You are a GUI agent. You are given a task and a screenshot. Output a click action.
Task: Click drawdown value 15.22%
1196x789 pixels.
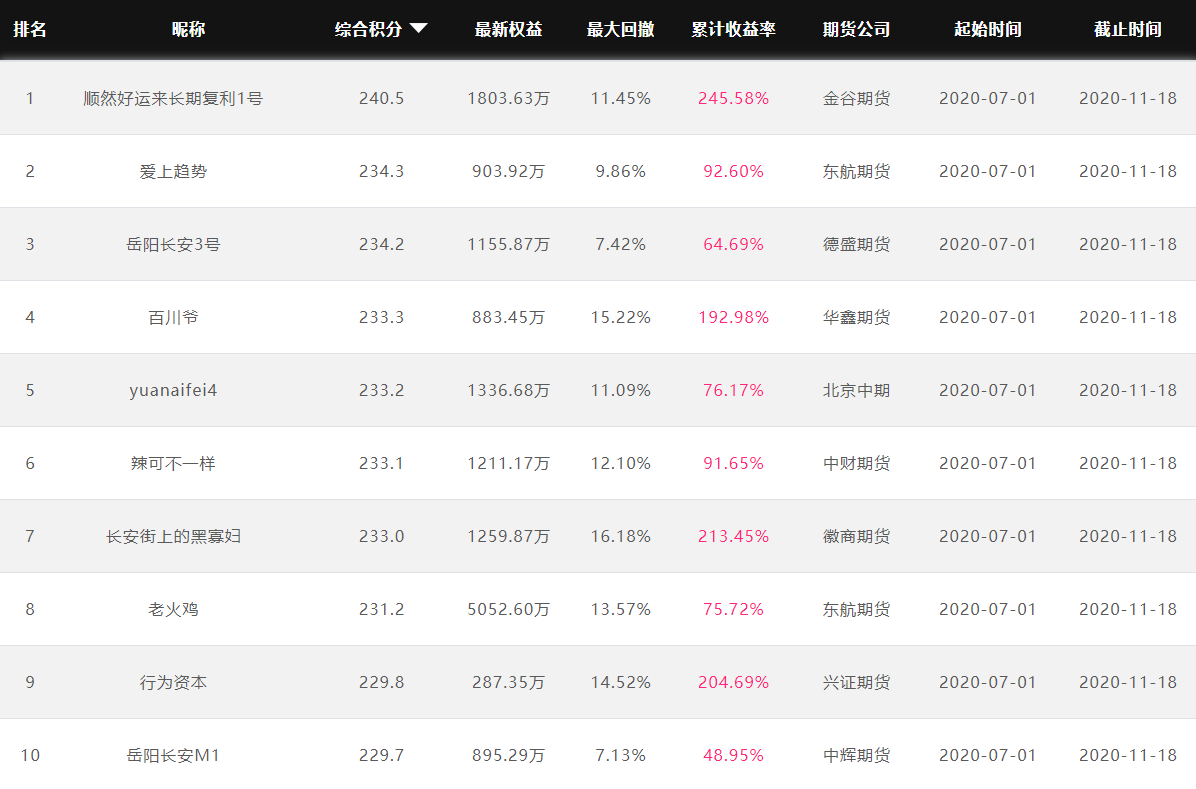620,317
